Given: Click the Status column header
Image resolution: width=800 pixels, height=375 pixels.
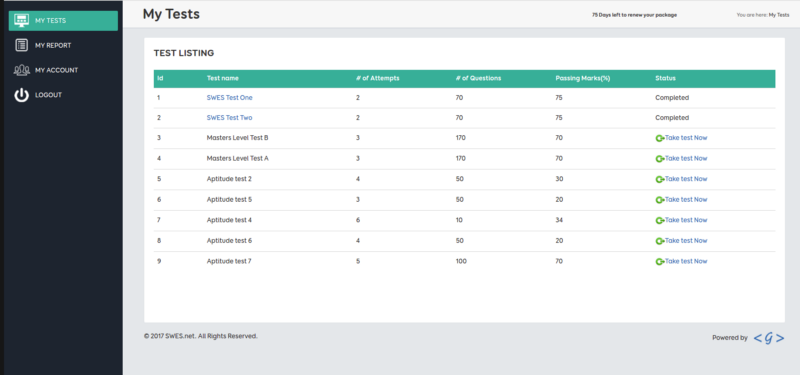Looking at the screenshot, I should pyautogui.click(x=665, y=79).
